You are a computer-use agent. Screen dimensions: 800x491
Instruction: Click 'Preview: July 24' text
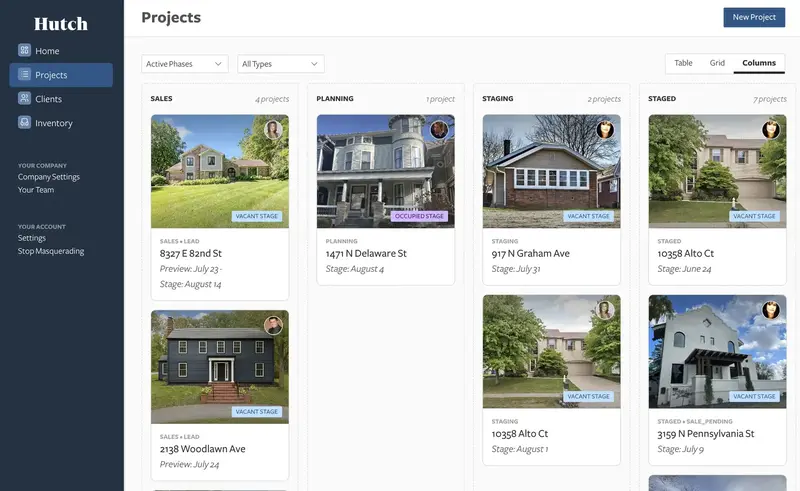(189, 464)
